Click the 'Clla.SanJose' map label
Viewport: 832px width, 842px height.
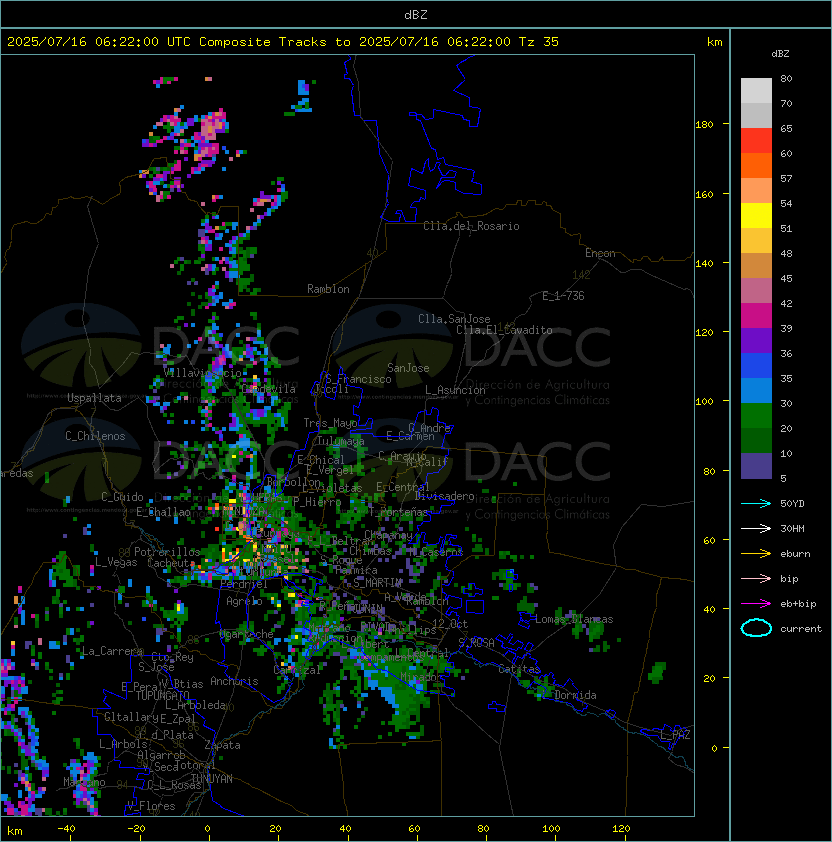click(x=454, y=319)
